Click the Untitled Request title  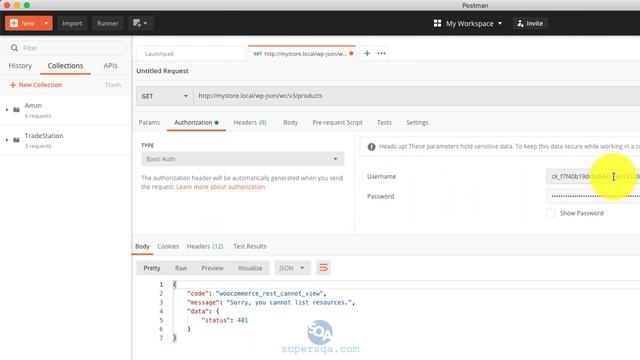[162, 71]
